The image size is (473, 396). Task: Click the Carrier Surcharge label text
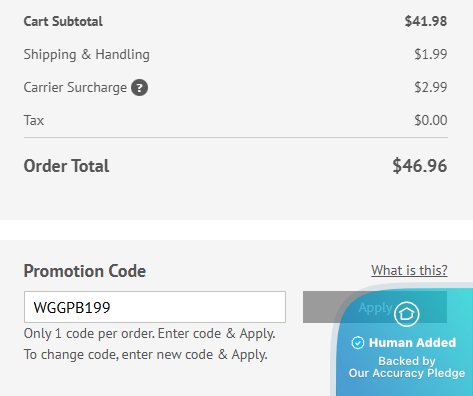(x=75, y=88)
